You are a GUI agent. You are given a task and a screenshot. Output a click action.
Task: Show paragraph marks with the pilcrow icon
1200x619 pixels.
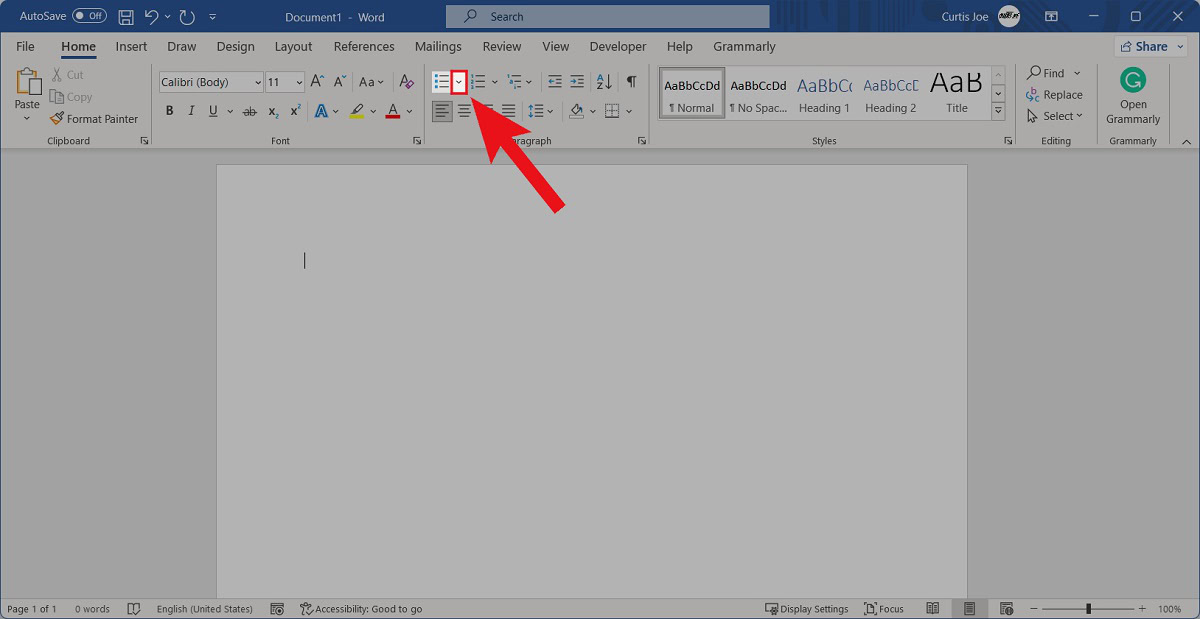click(631, 82)
